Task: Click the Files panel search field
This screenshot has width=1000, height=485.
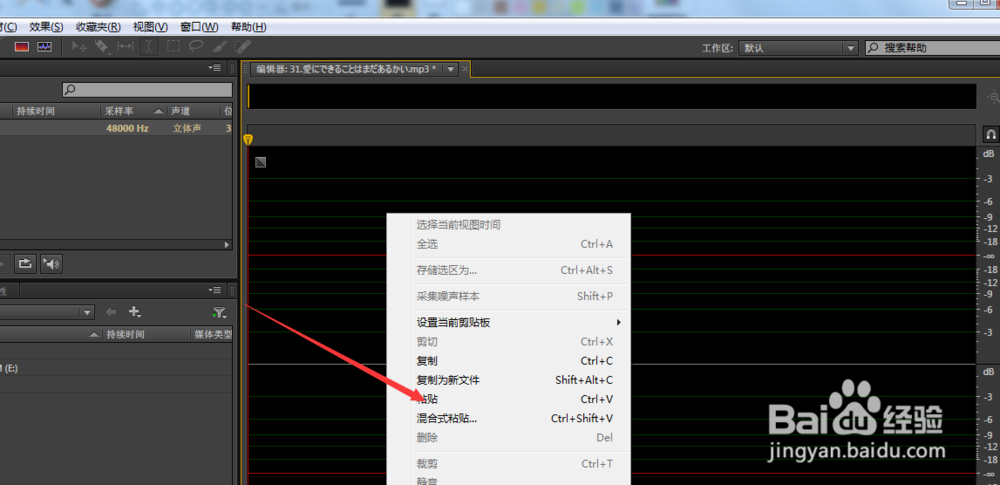Action: (x=147, y=90)
